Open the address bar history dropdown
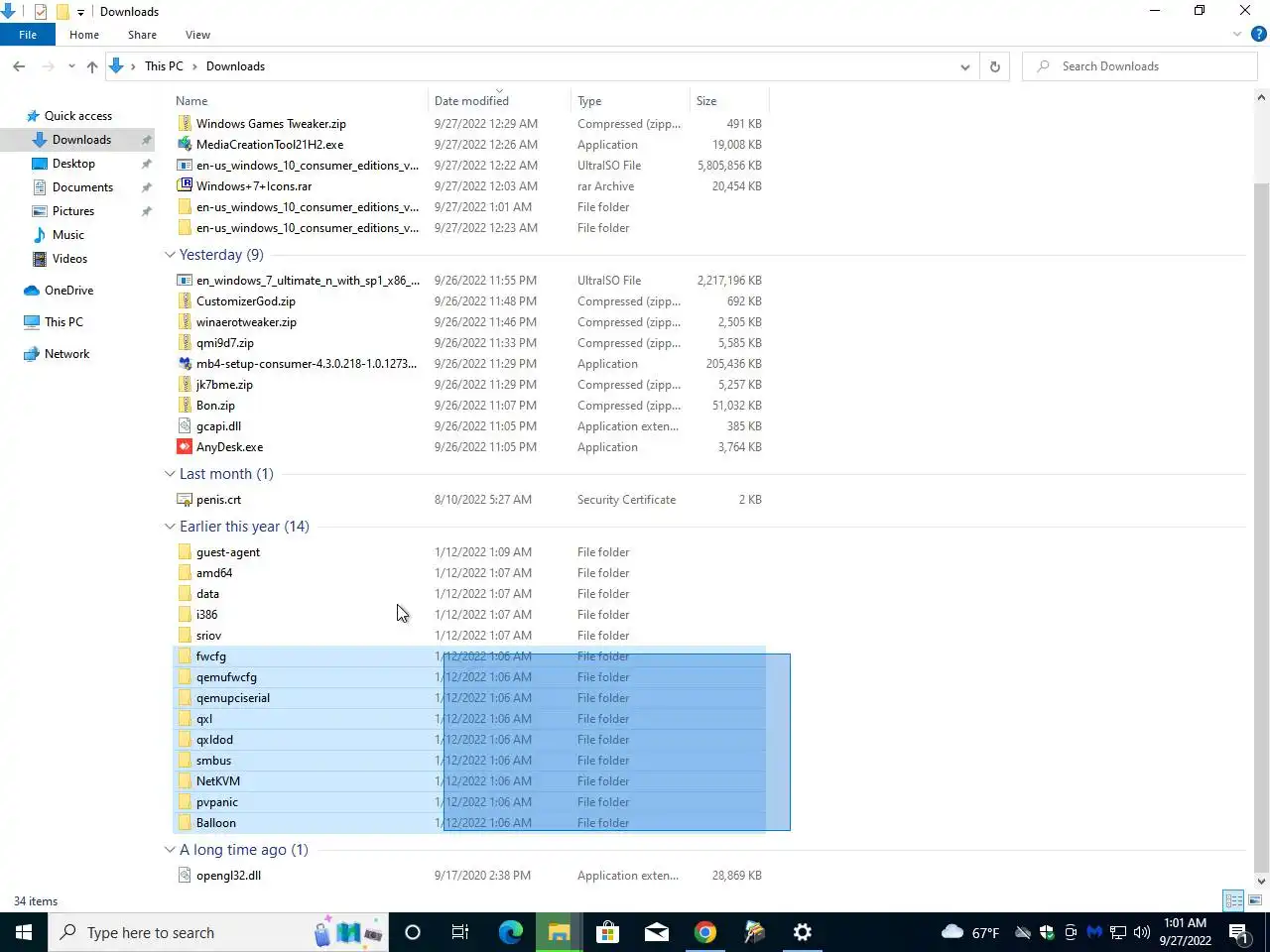 pyautogui.click(x=964, y=66)
